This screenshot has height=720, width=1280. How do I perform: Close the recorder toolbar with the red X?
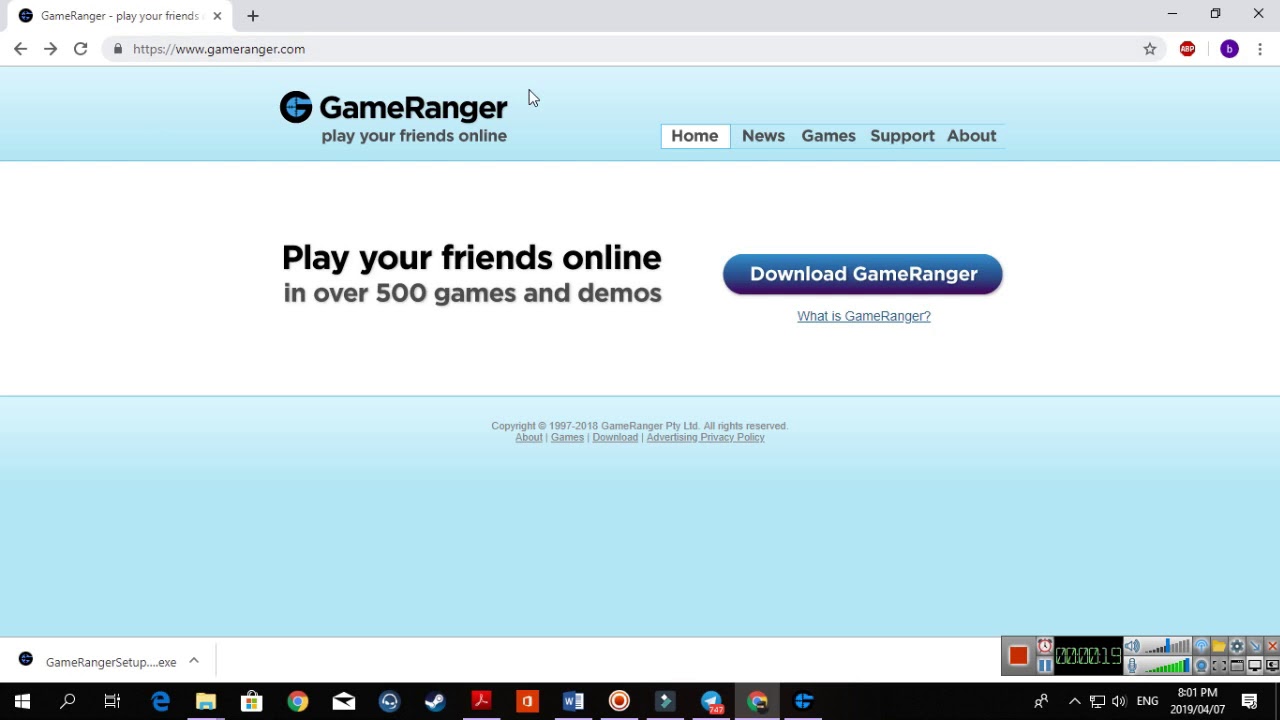coord(1272,646)
